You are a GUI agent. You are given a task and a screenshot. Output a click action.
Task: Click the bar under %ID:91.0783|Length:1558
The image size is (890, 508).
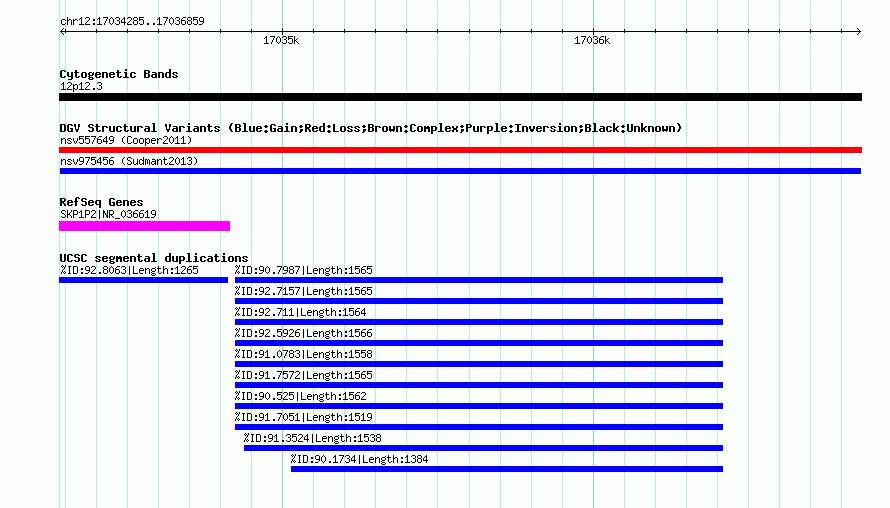(x=479, y=364)
